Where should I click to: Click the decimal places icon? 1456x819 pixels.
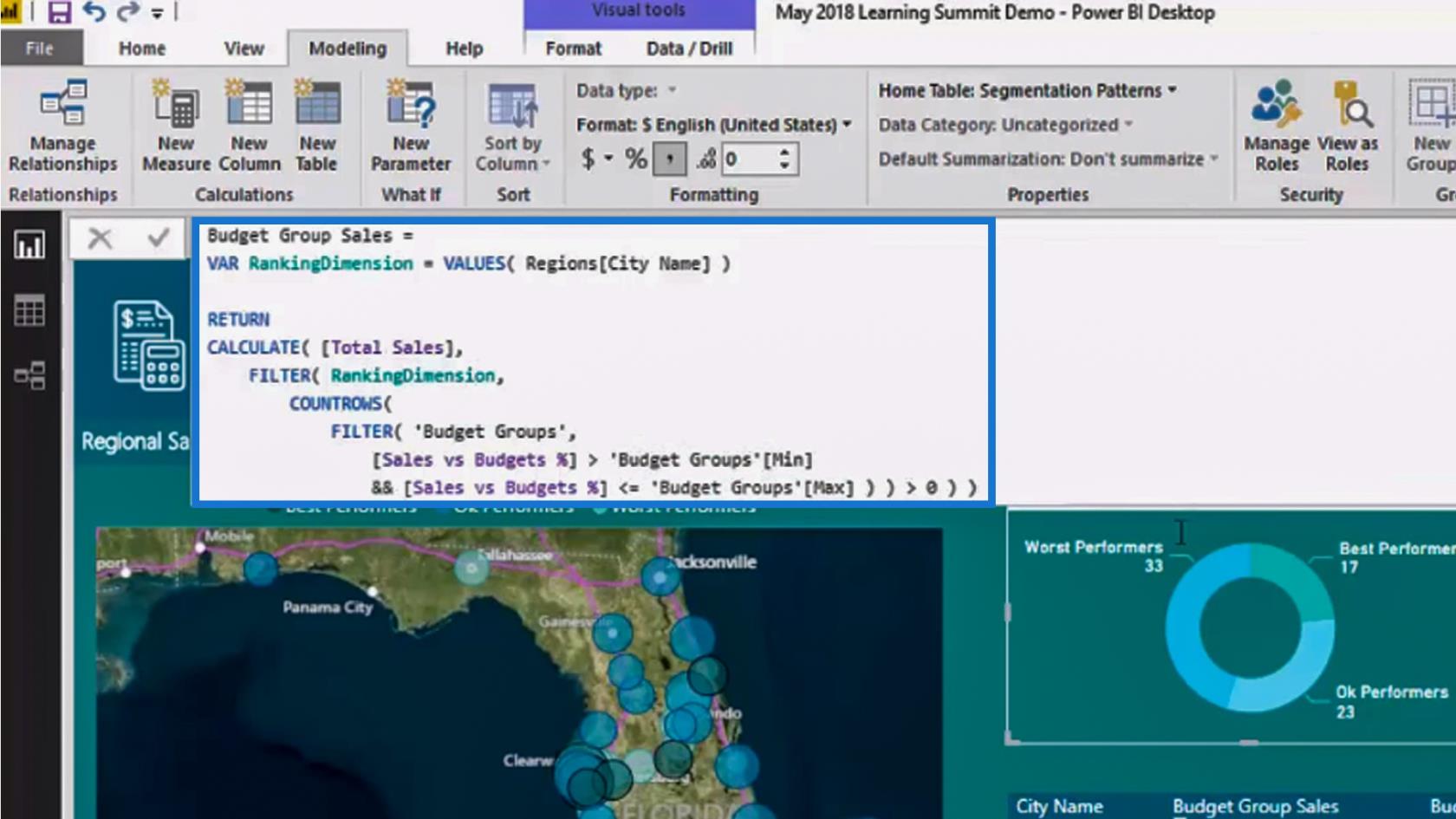click(x=706, y=159)
